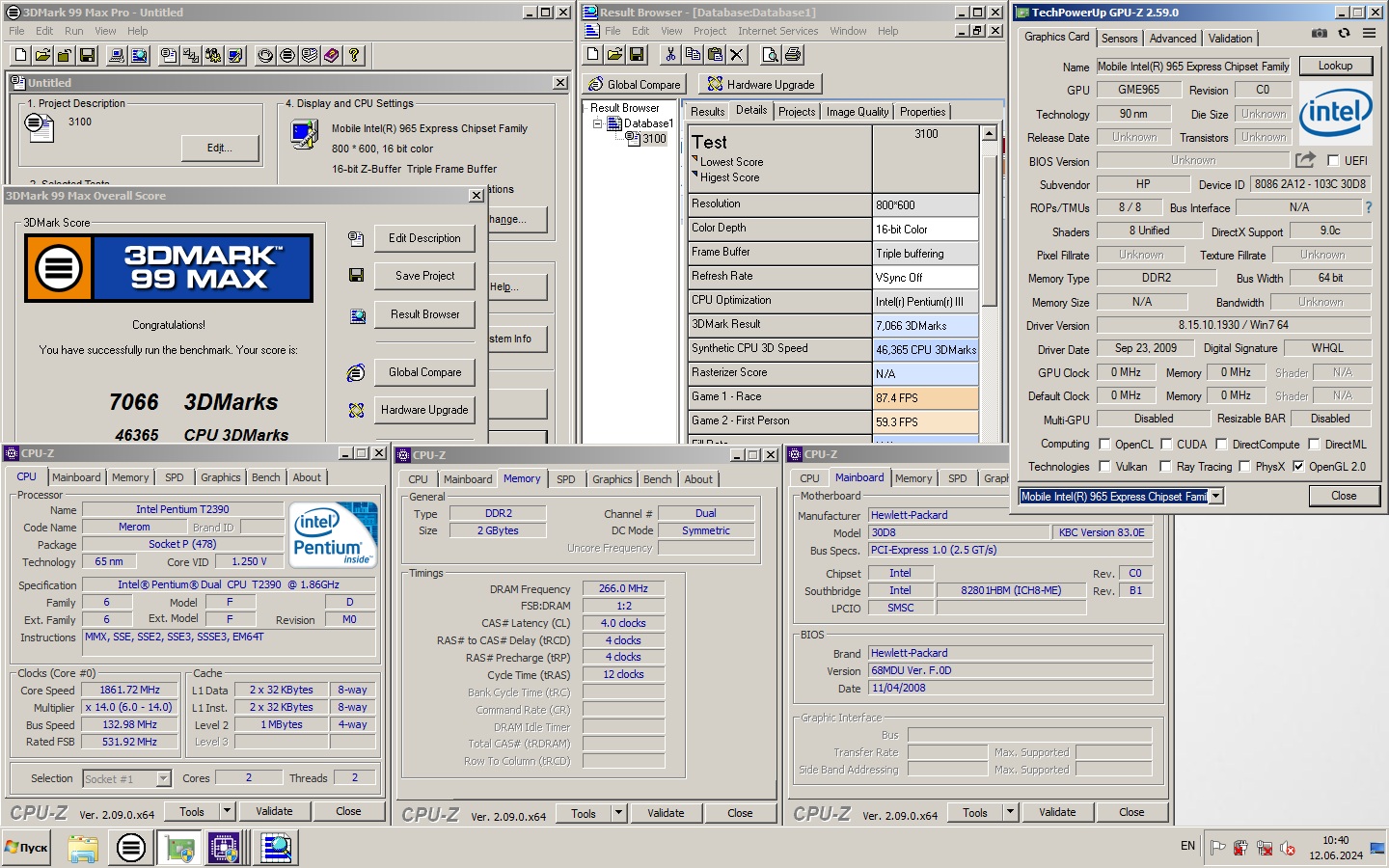The image size is (1389, 868).
Task: Toggle OpenCL checkbox
Action: (x=1104, y=445)
